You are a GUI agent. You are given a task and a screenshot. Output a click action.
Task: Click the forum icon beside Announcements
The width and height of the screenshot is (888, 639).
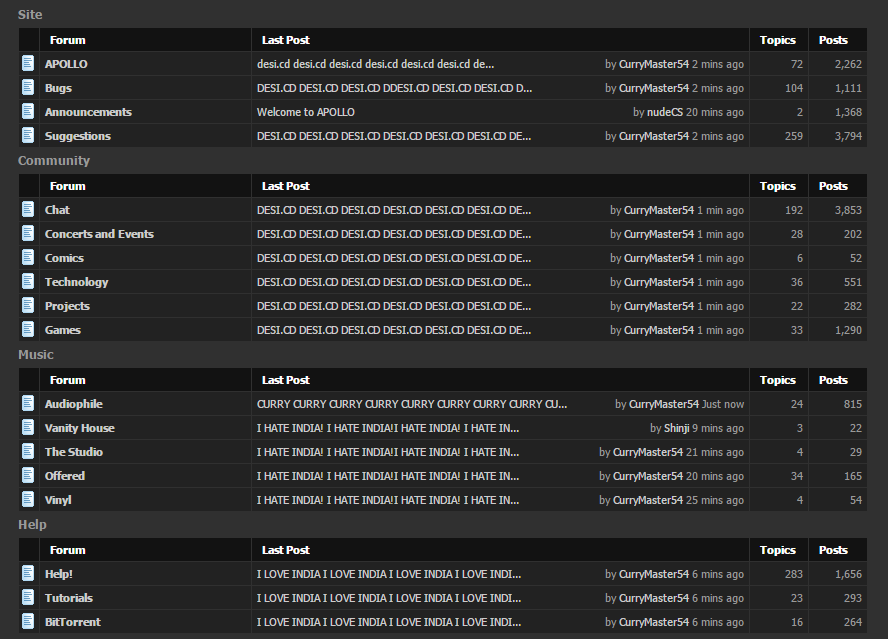(28, 112)
